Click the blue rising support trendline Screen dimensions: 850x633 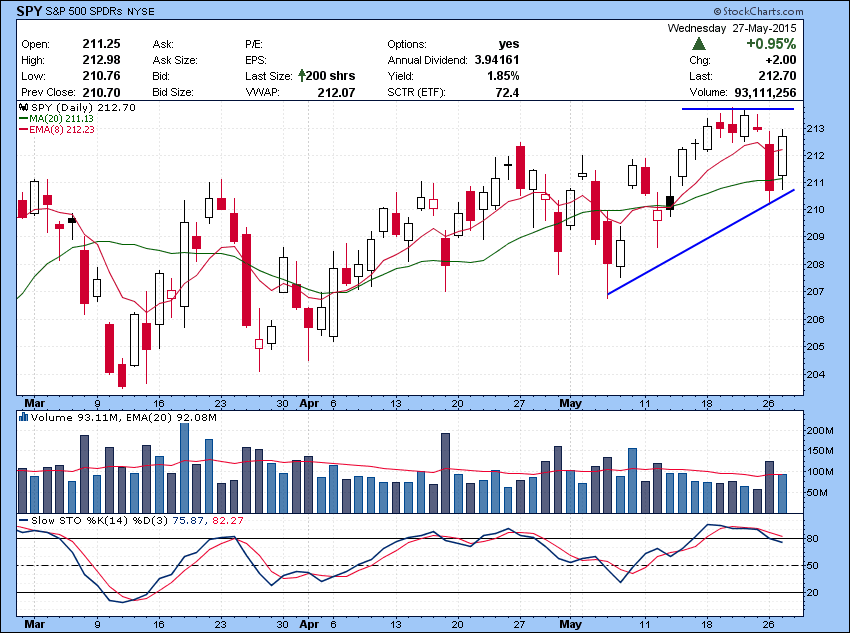700,242
